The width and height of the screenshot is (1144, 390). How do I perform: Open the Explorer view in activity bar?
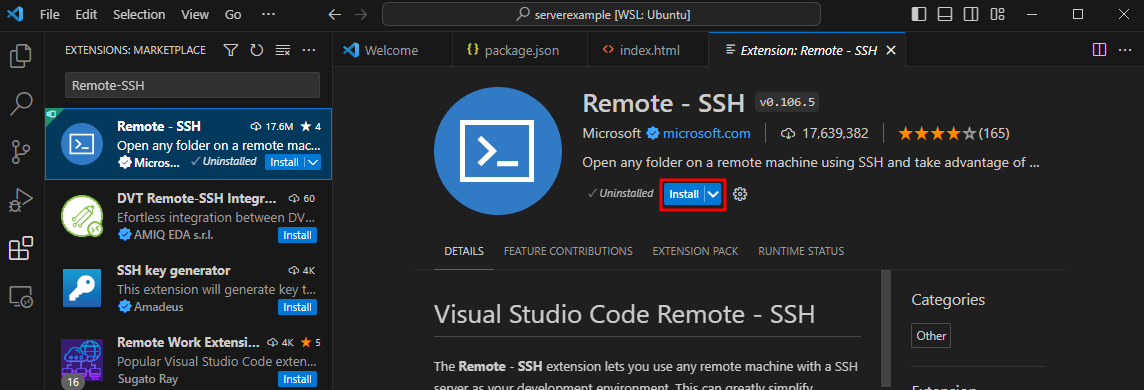click(20, 56)
